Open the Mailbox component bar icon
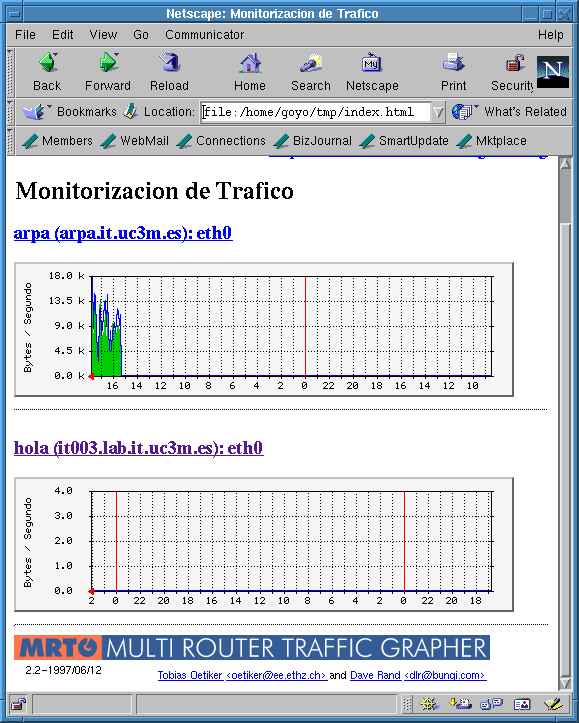The image size is (579, 723). (460, 704)
